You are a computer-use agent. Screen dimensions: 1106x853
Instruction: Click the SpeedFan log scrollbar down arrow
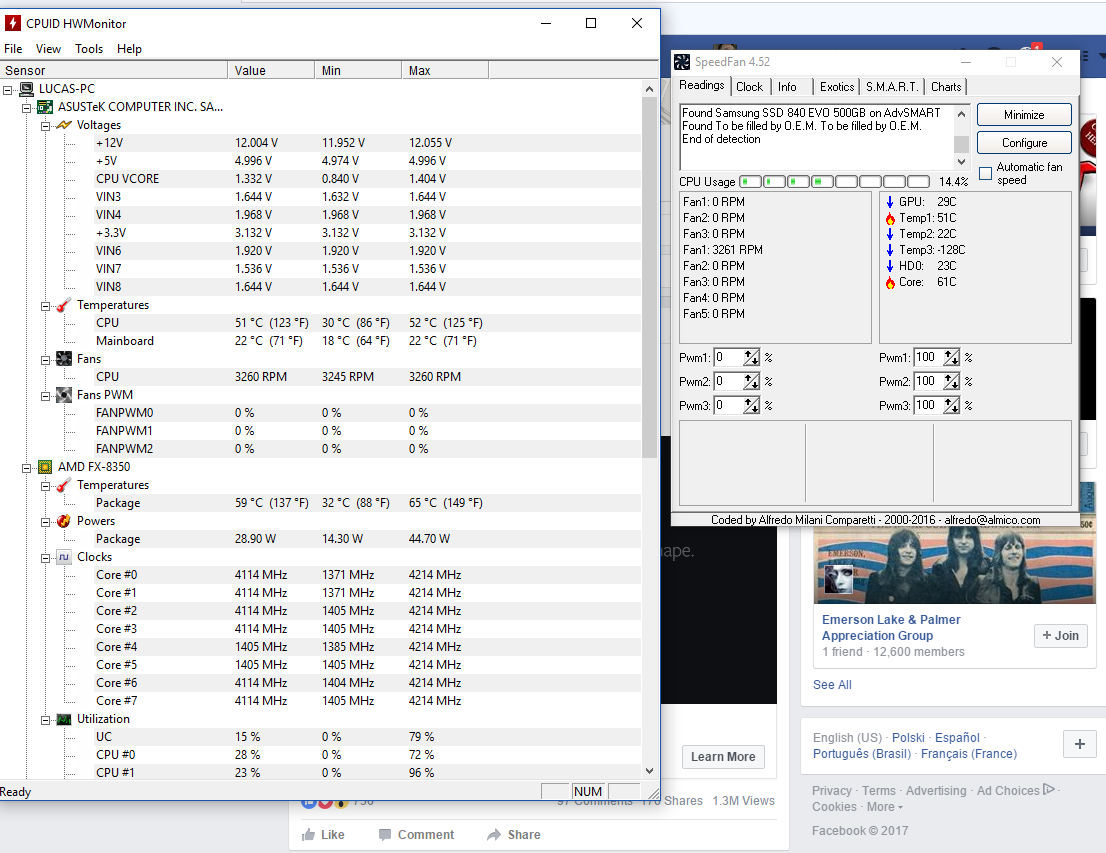coord(961,161)
